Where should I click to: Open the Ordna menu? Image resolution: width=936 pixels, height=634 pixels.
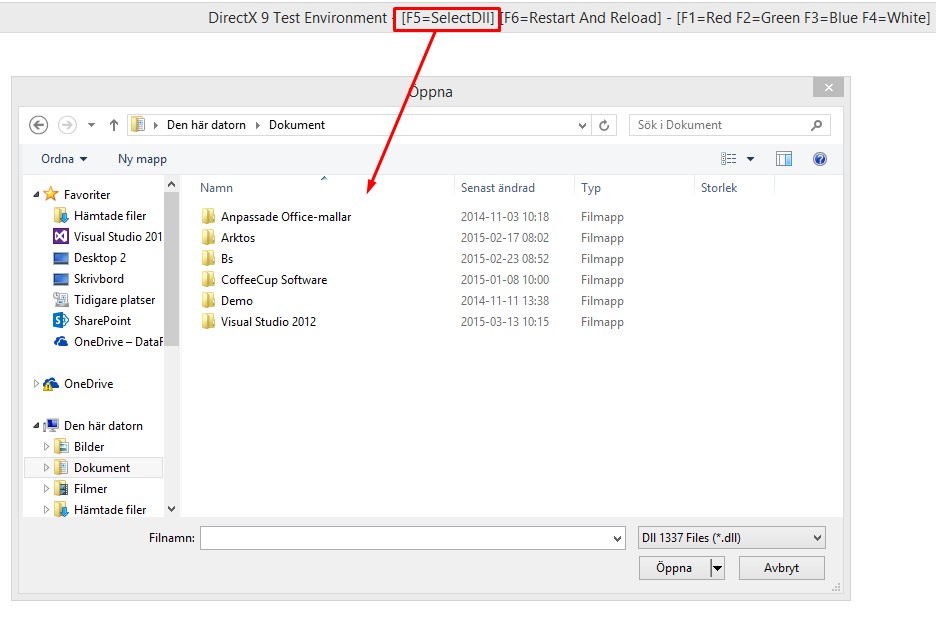click(x=64, y=159)
